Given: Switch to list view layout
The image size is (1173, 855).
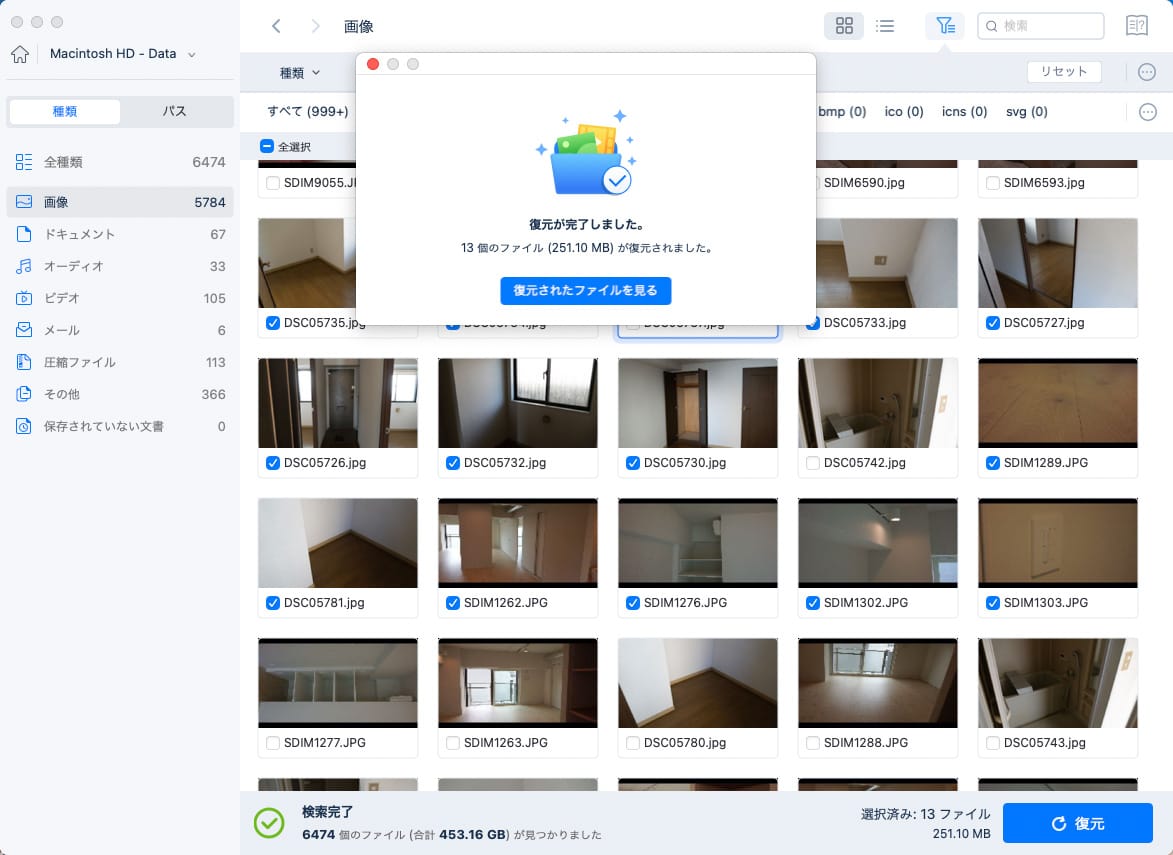Looking at the screenshot, I should coord(885,26).
